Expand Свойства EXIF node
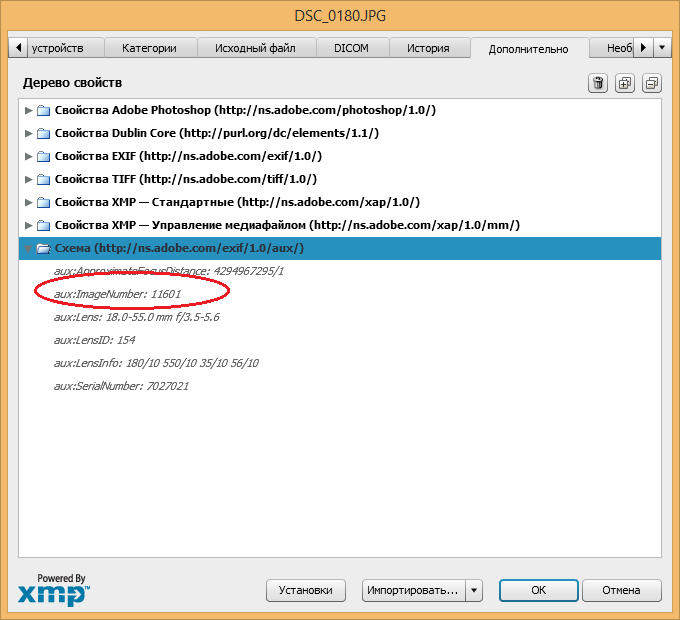Viewport: 680px width, 620px height. pyautogui.click(x=28, y=157)
